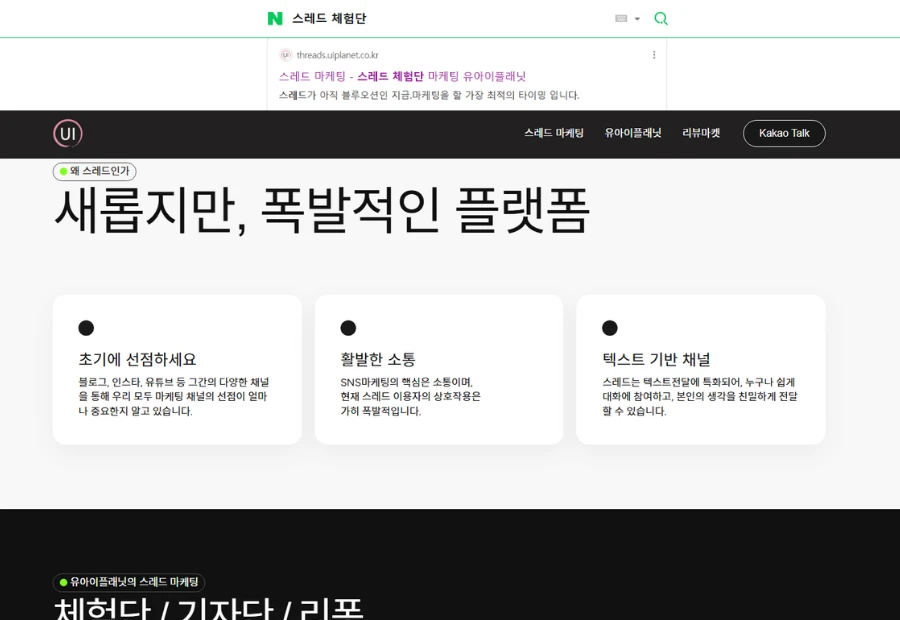The width and height of the screenshot is (900, 620).
Task: Open the 스레드 마케팅 nav item
Action: pos(554,133)
